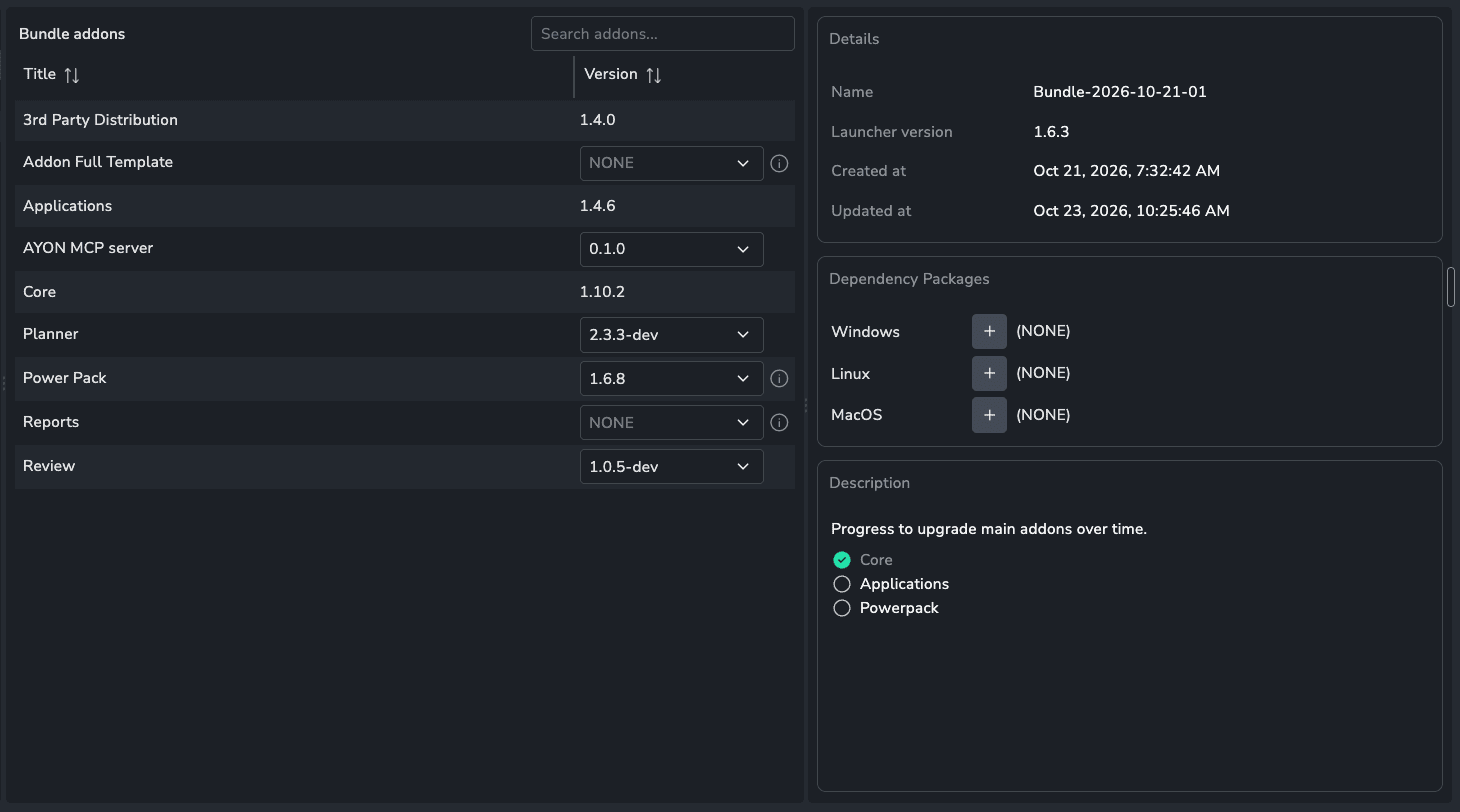Click the Bundle addons heading

pos(72,34)
